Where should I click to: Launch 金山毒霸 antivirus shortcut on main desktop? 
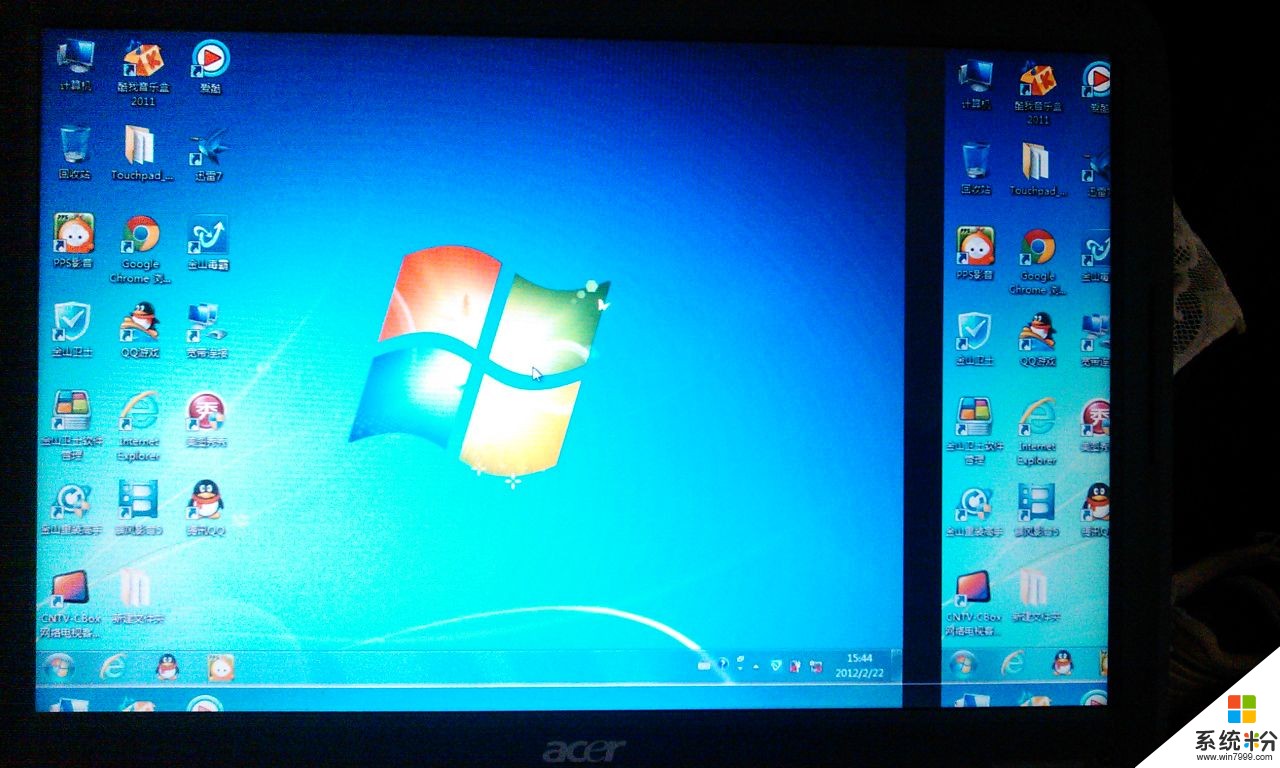[208, 243]
